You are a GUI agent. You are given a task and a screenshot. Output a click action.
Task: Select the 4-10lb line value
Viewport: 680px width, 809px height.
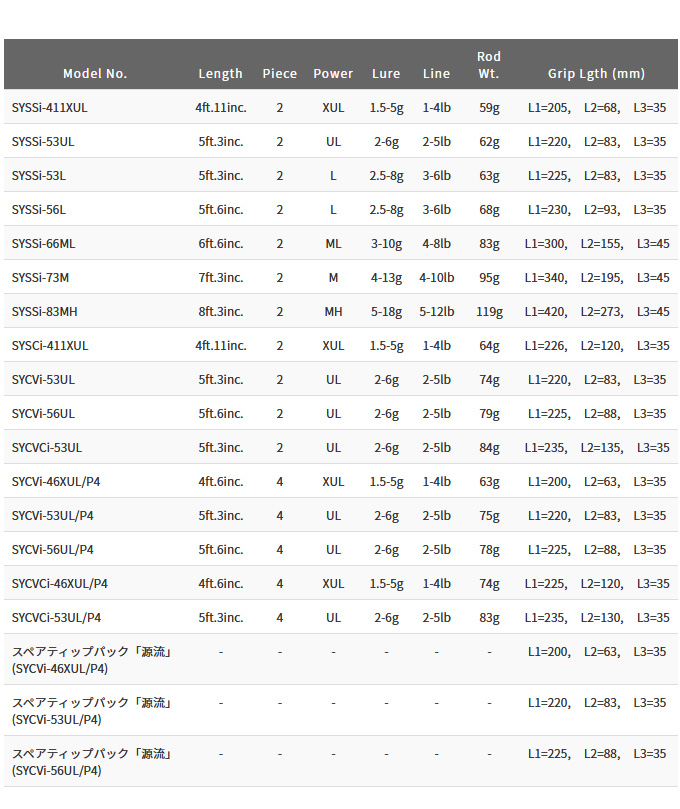point(436,278)
